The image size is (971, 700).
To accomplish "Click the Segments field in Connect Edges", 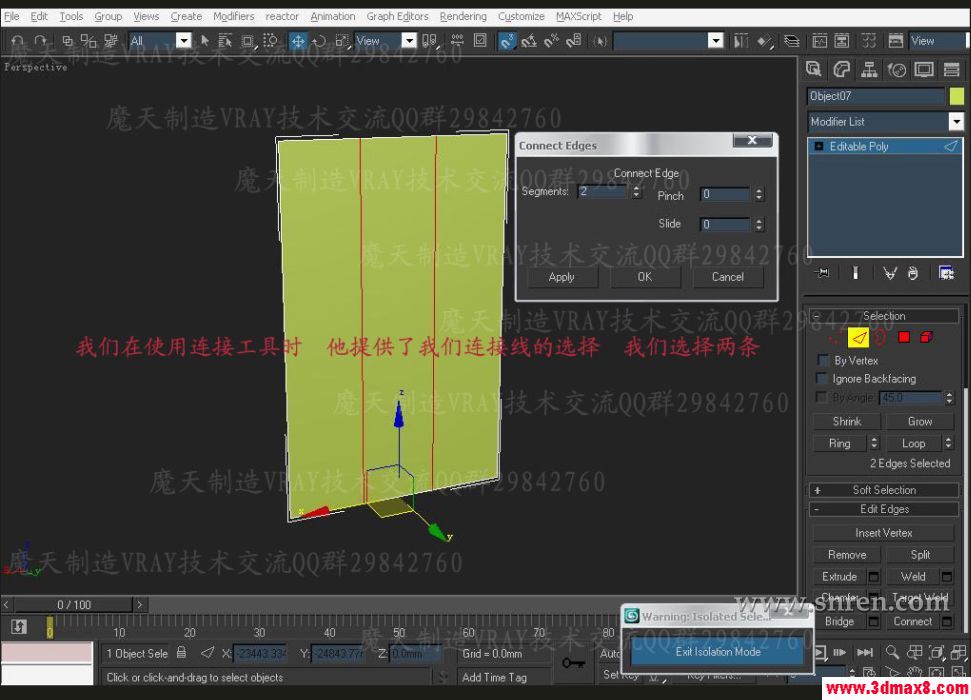I will pyautogui.click(x=601, y=193).
